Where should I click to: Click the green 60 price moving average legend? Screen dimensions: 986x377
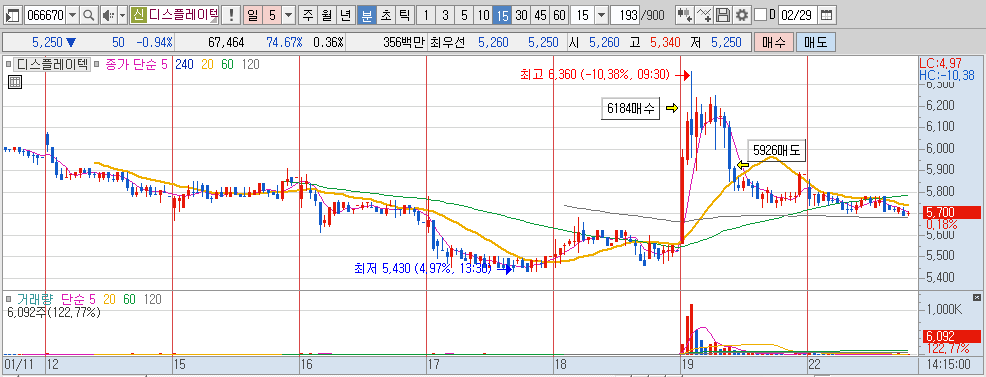pyautogui.click(x=227, y=64)
